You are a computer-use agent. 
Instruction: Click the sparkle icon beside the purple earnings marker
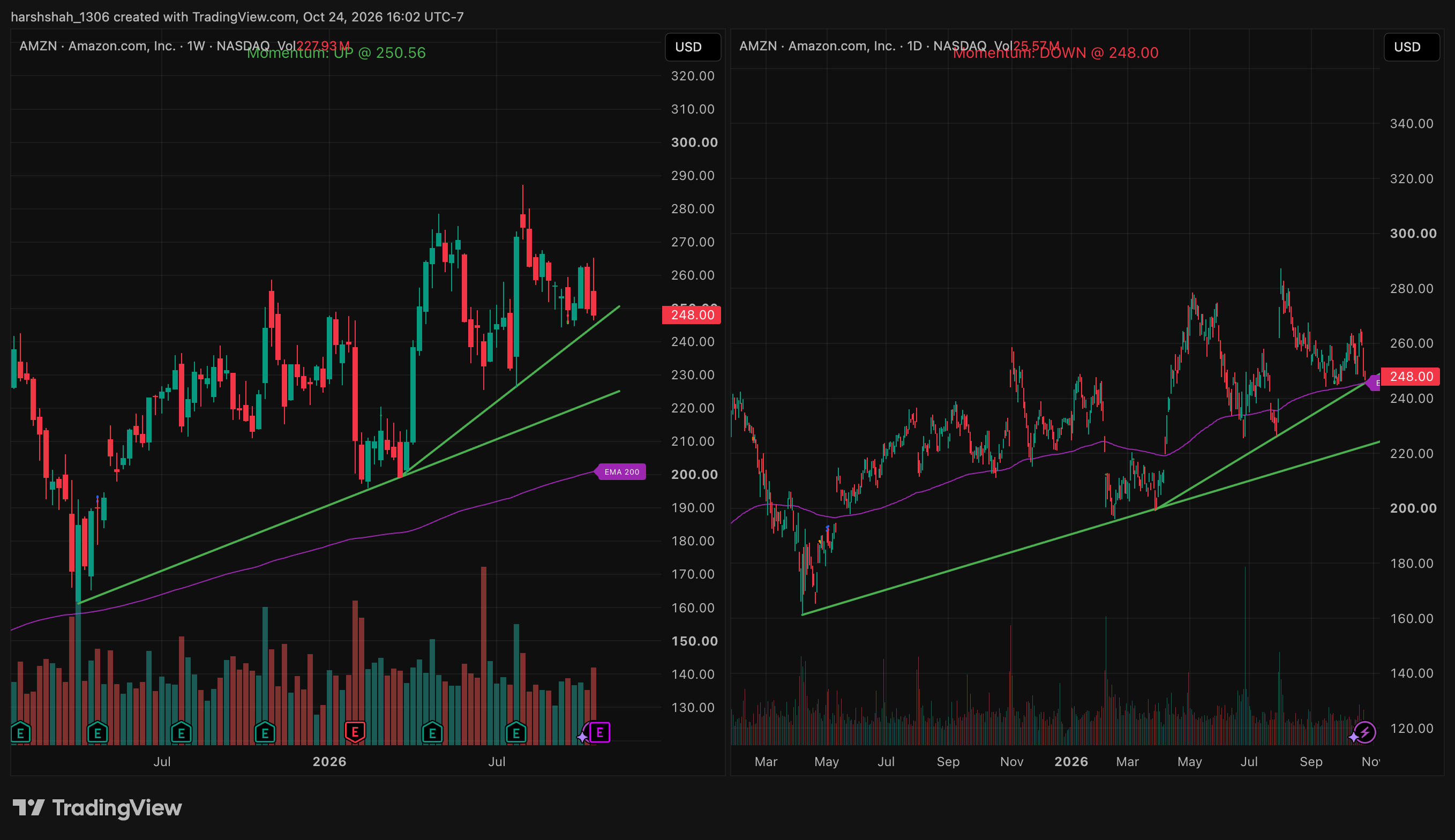click(583, 737)
